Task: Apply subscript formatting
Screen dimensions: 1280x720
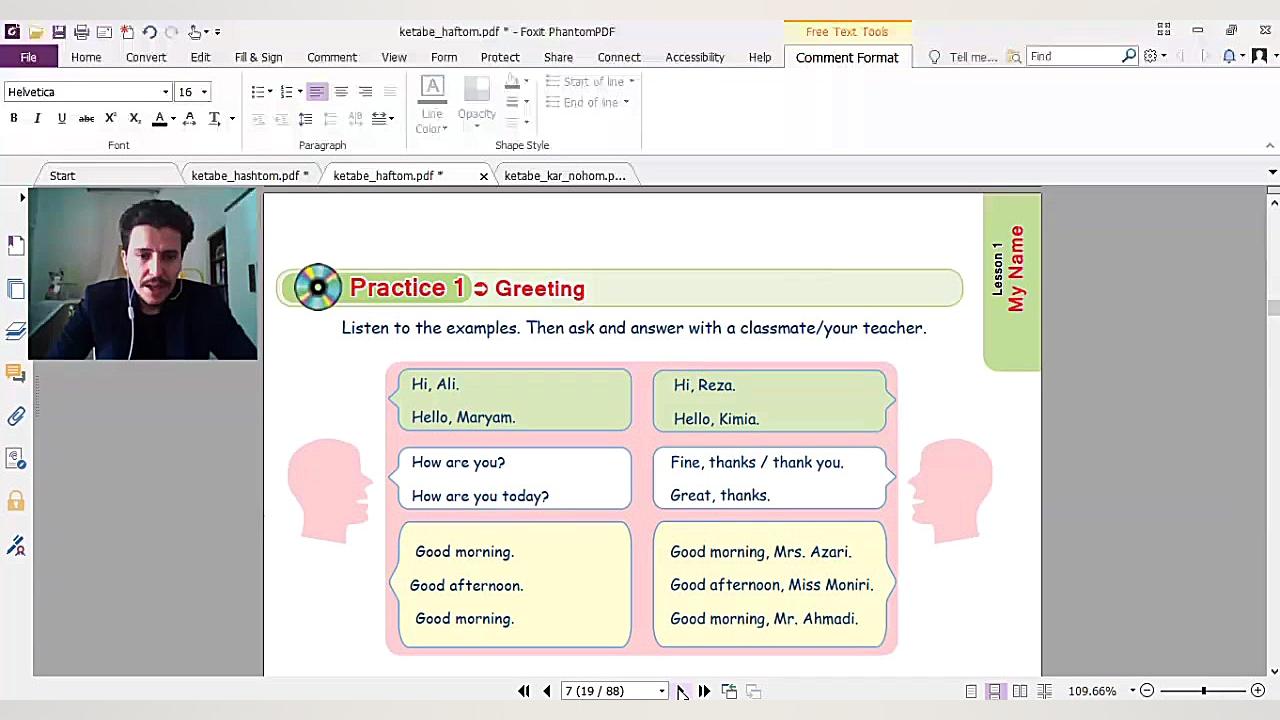Action: [135, 118]
